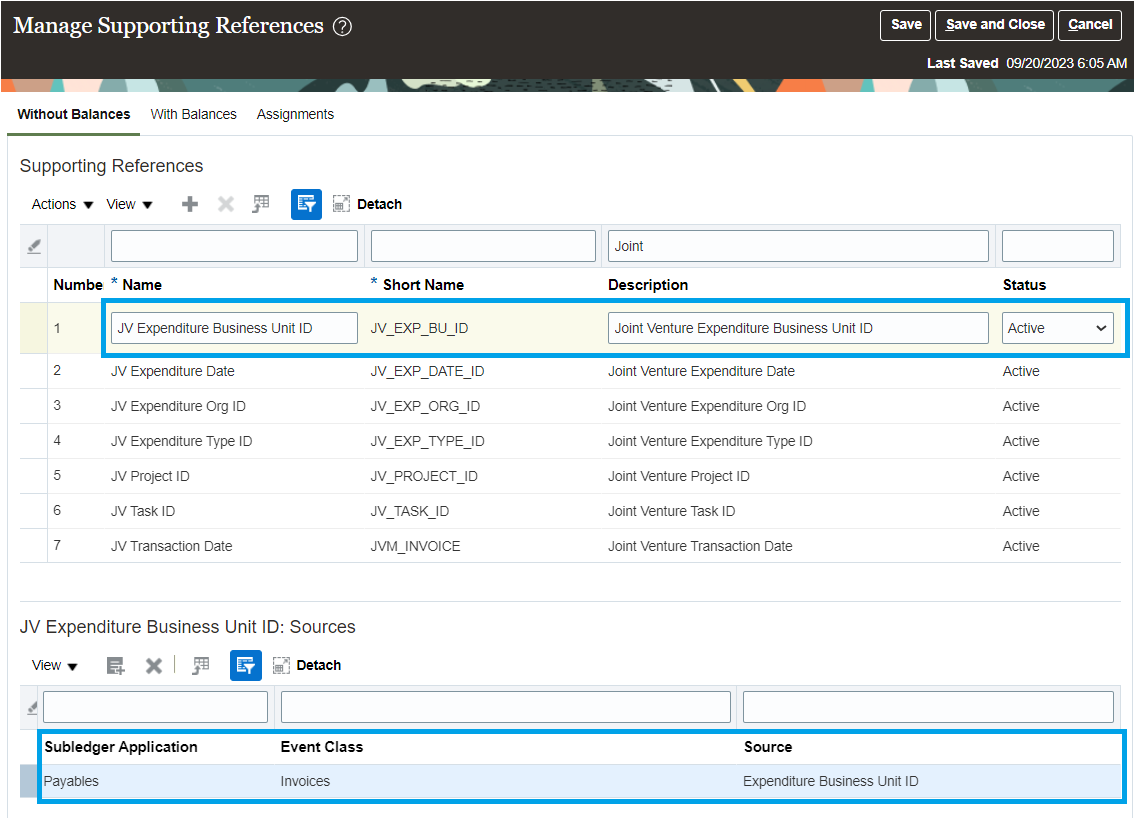Expand the View menu in the Sources section
The image size is (1135, 819).
[x=55, y=665]
